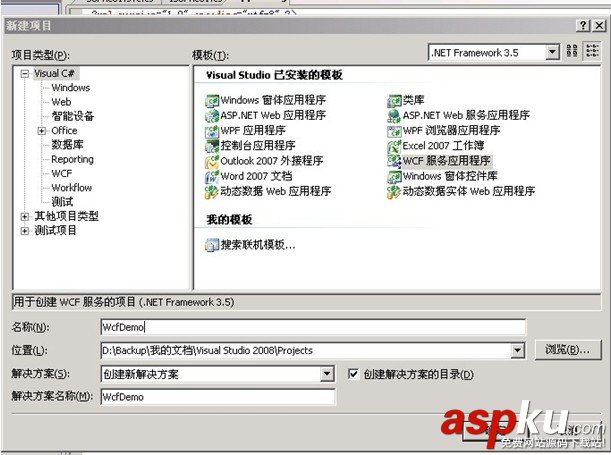Viewport: 611px width, 455px height.
Task: Select Word 2007 文档 template label
Action: pos(256,176)
